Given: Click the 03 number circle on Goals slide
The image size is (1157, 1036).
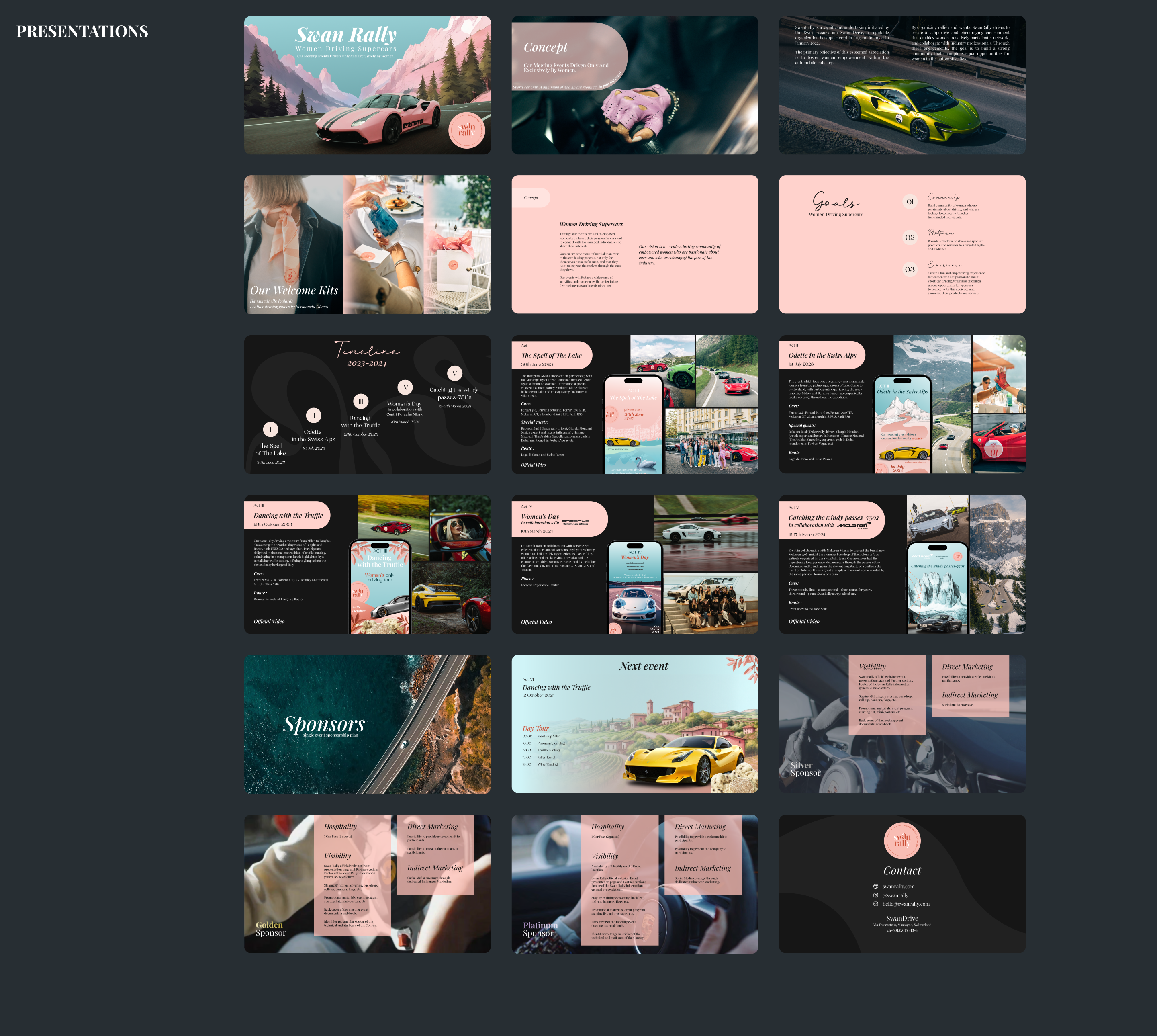Looking at the screenshot, I should [x=910, y=269].
